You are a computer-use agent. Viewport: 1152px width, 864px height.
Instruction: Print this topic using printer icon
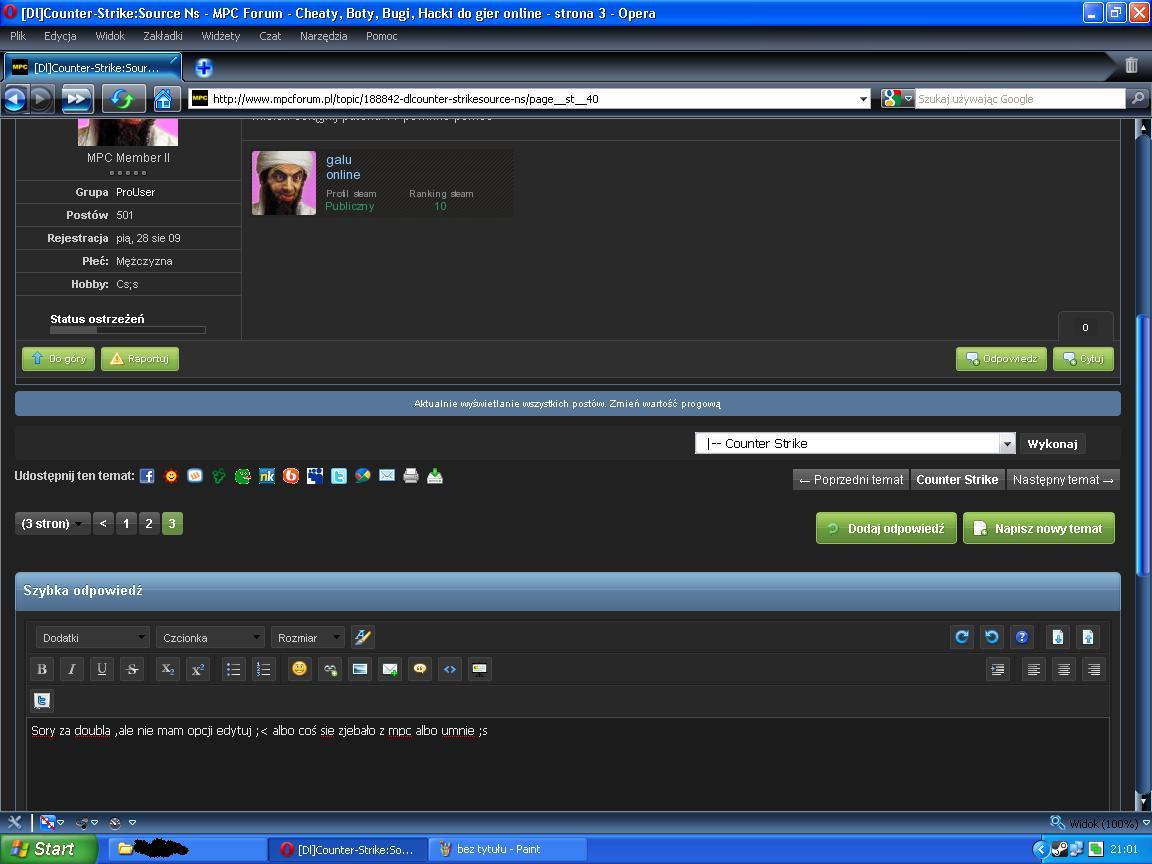tap(411, 476)
